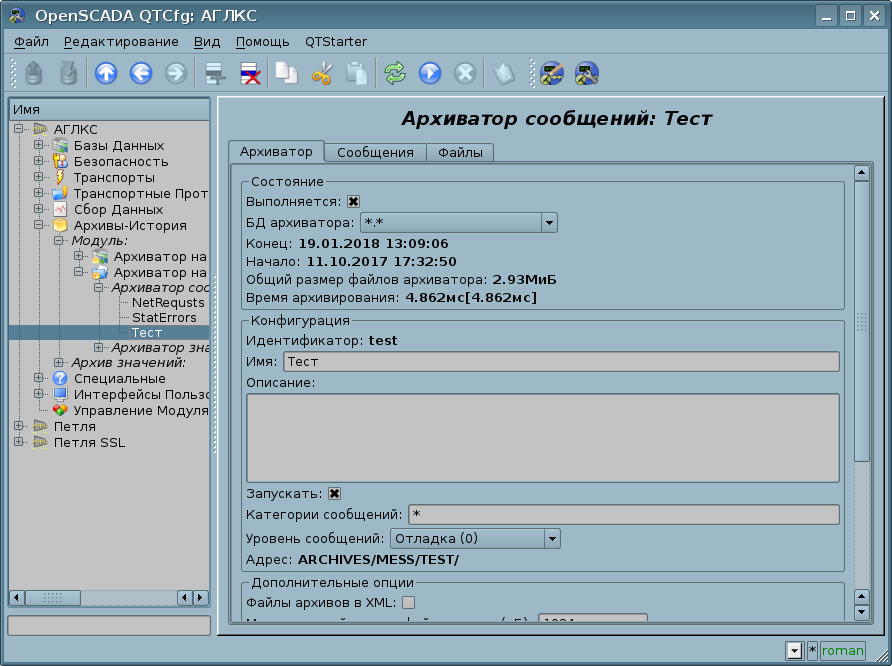
Task: Copy the item with the copy icon
Action: pyautogui.click(x=286, y=73)
